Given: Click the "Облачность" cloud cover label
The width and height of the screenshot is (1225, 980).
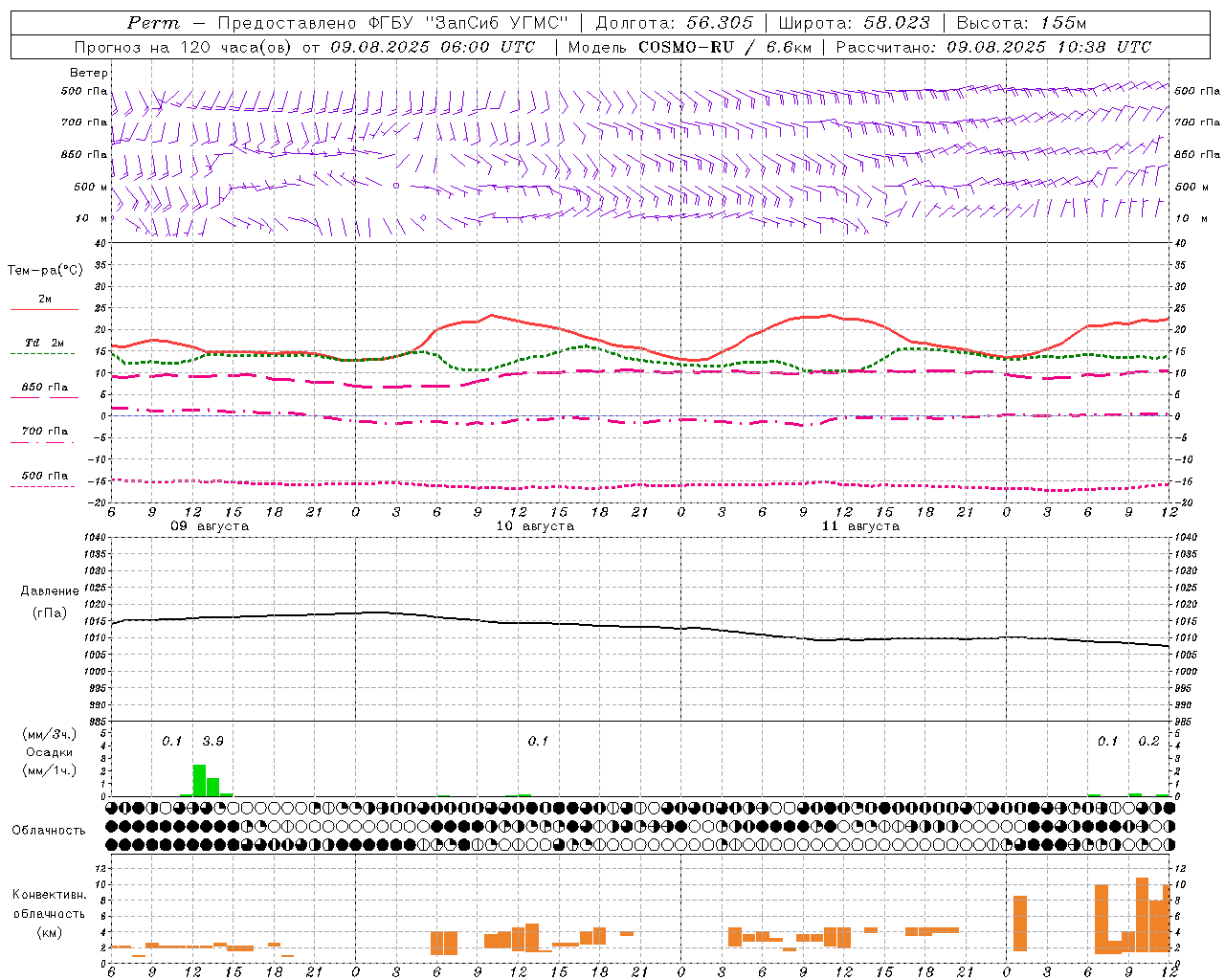Looking at the screenshot, I should [x=49, y=830].
